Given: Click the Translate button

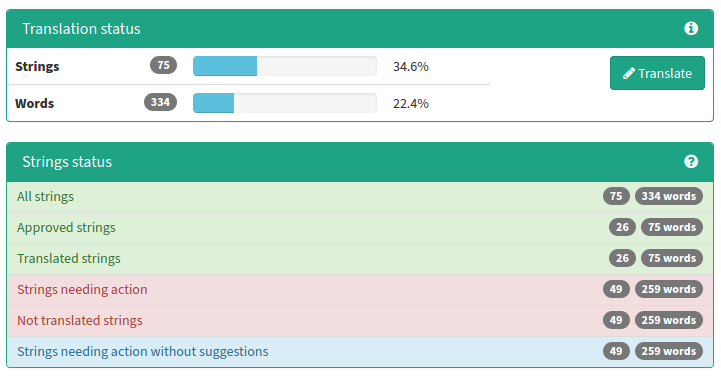Looking at the screenshot, I should coord(657,73).
